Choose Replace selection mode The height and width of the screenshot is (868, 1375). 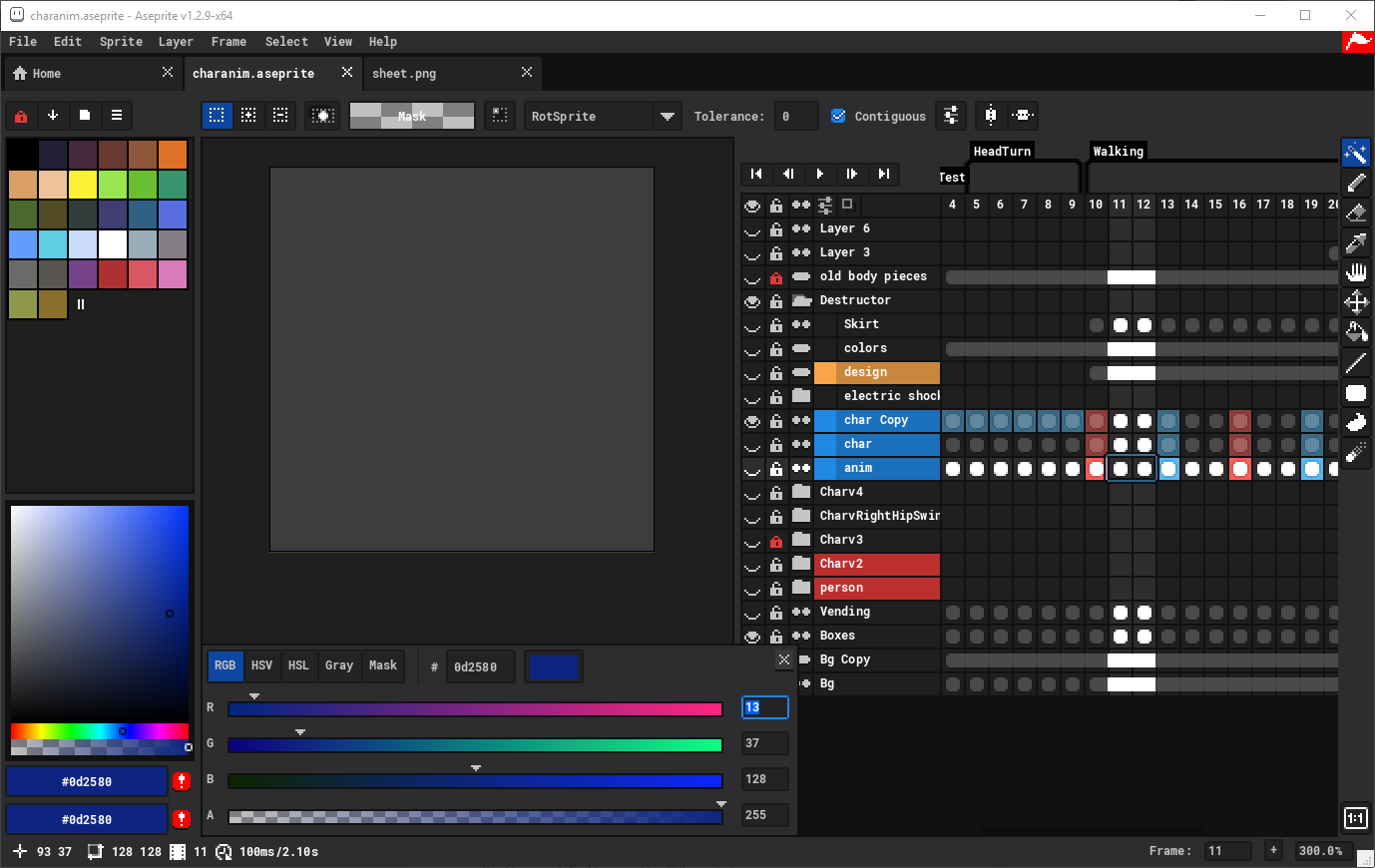point(217,116)
